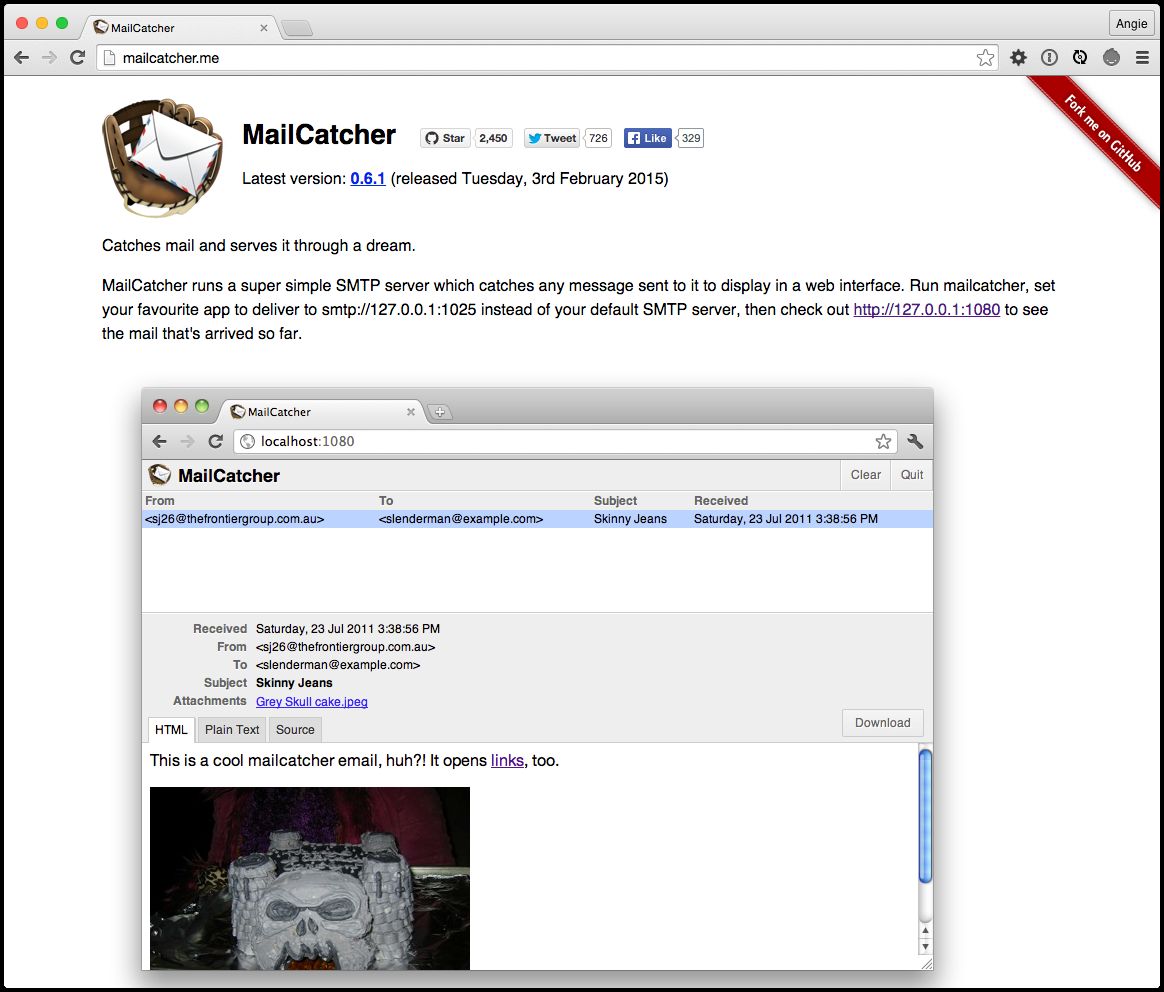Click the Received column header
The height and width of the screenshot is (992, 1164).
click(x=721, y=500)
